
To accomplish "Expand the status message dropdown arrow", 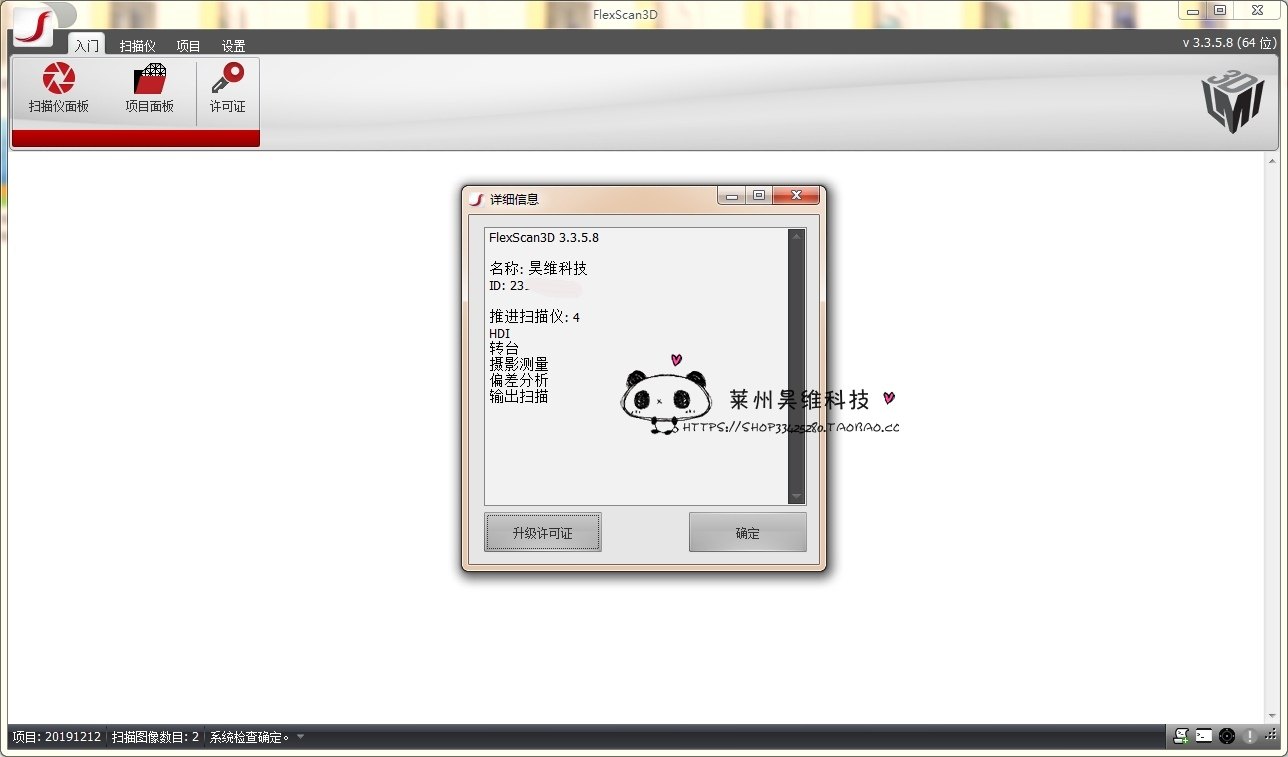I will tap(301, 737).
